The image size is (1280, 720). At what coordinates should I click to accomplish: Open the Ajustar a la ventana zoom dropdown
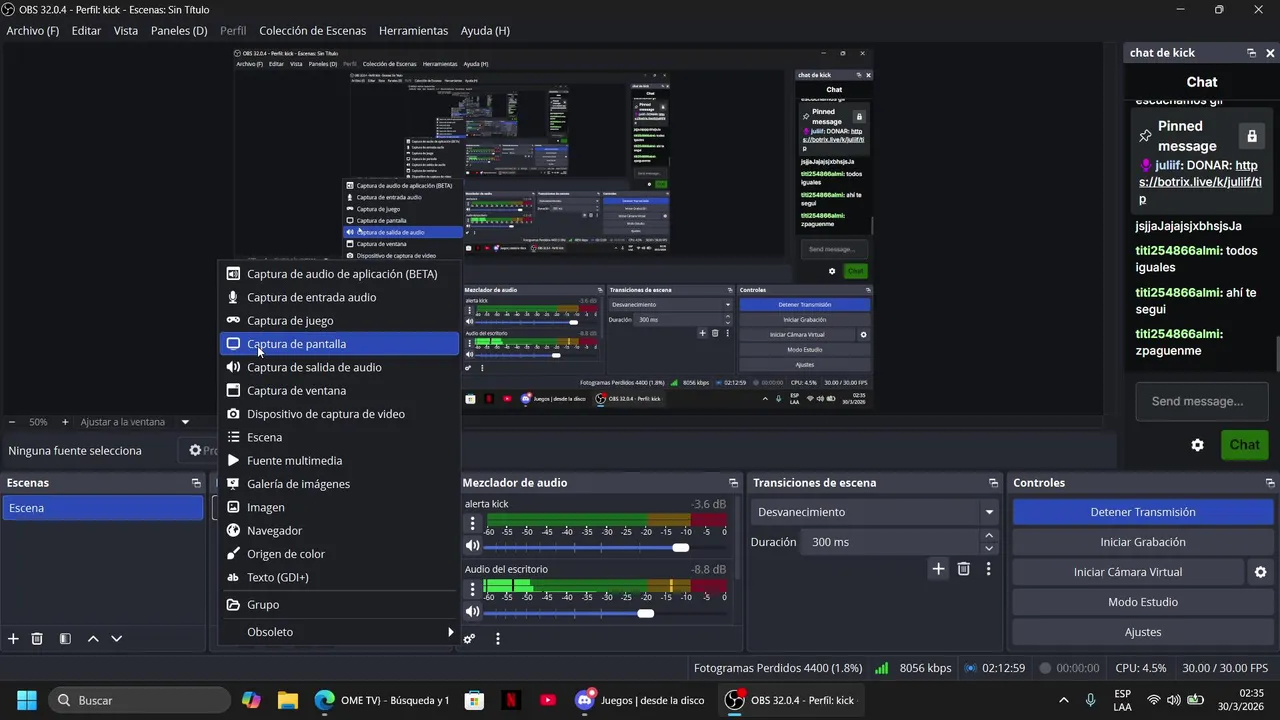(x=185, y=422)
